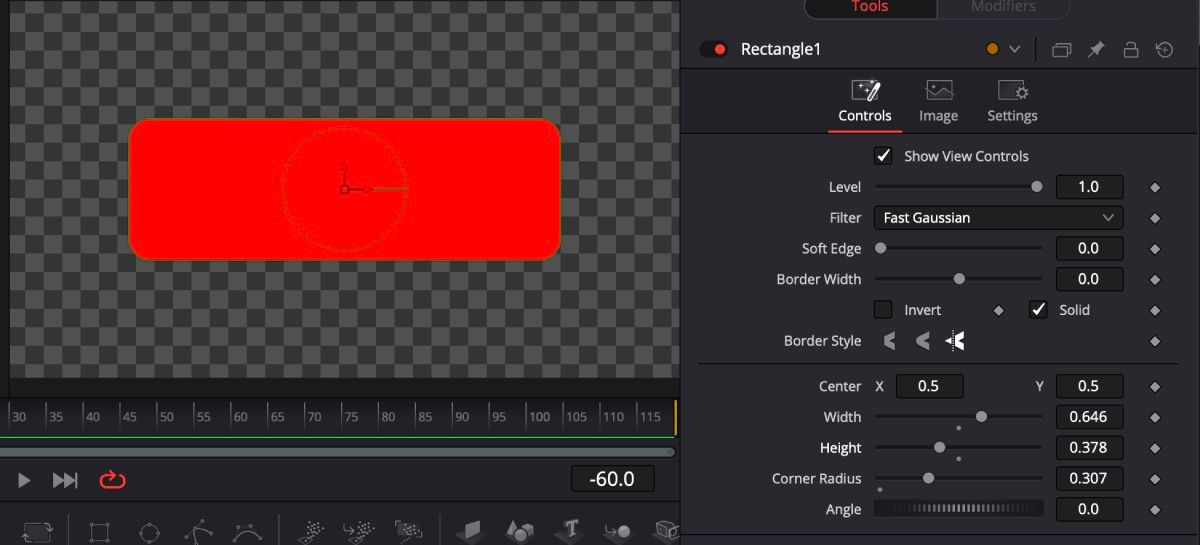Screen dimensions: 1200x545
Task: Play the composition forward
Action: tap(24, 481)
